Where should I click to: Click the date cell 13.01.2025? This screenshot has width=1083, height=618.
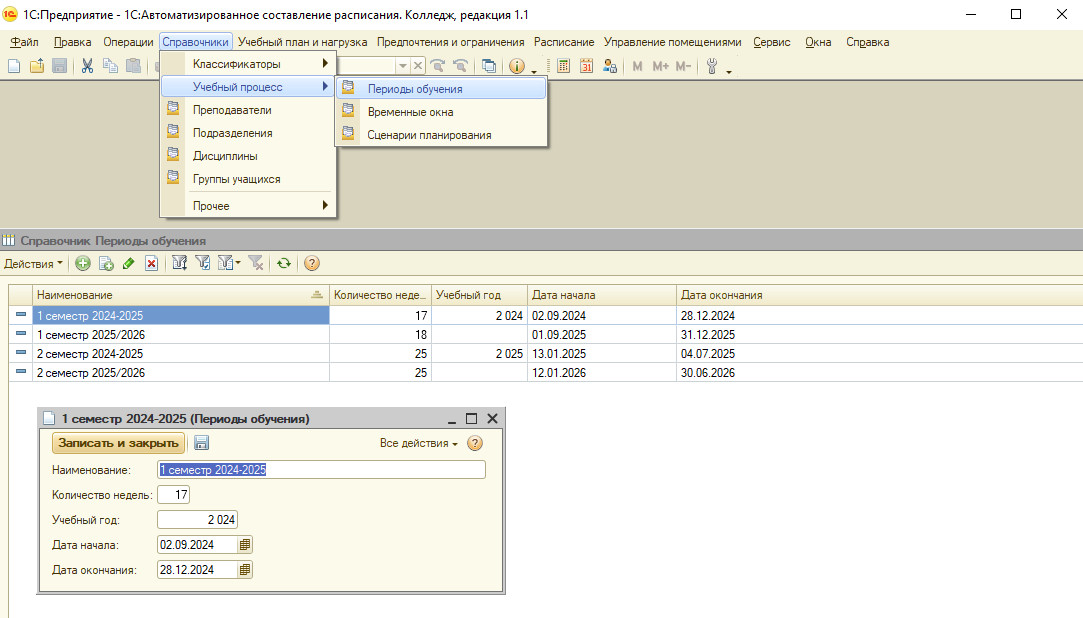point(602,354)
